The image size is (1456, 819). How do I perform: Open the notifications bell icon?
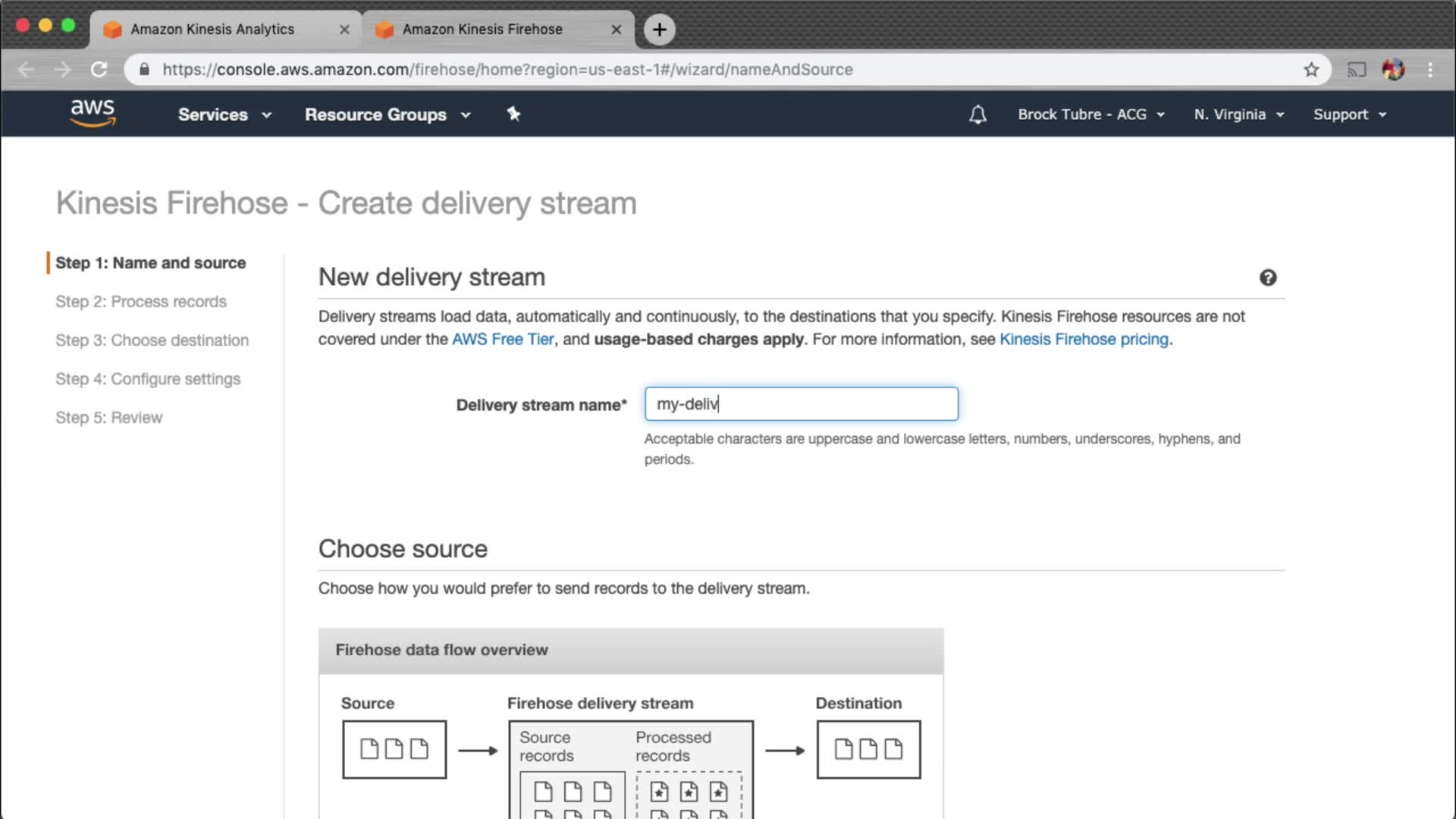click(x=977, y=115)
